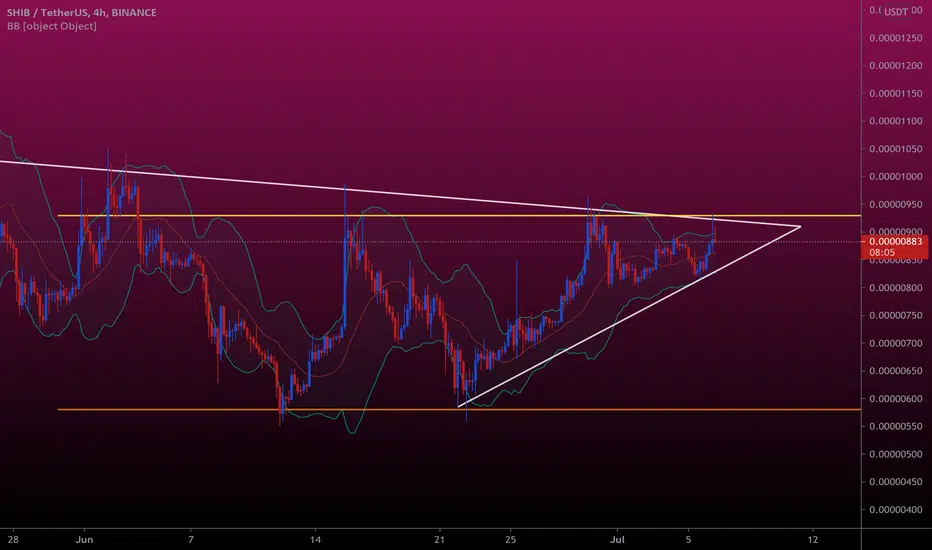Click the Jul label on time axis
The height and width of the screenshot is (550, 932).
618,540
